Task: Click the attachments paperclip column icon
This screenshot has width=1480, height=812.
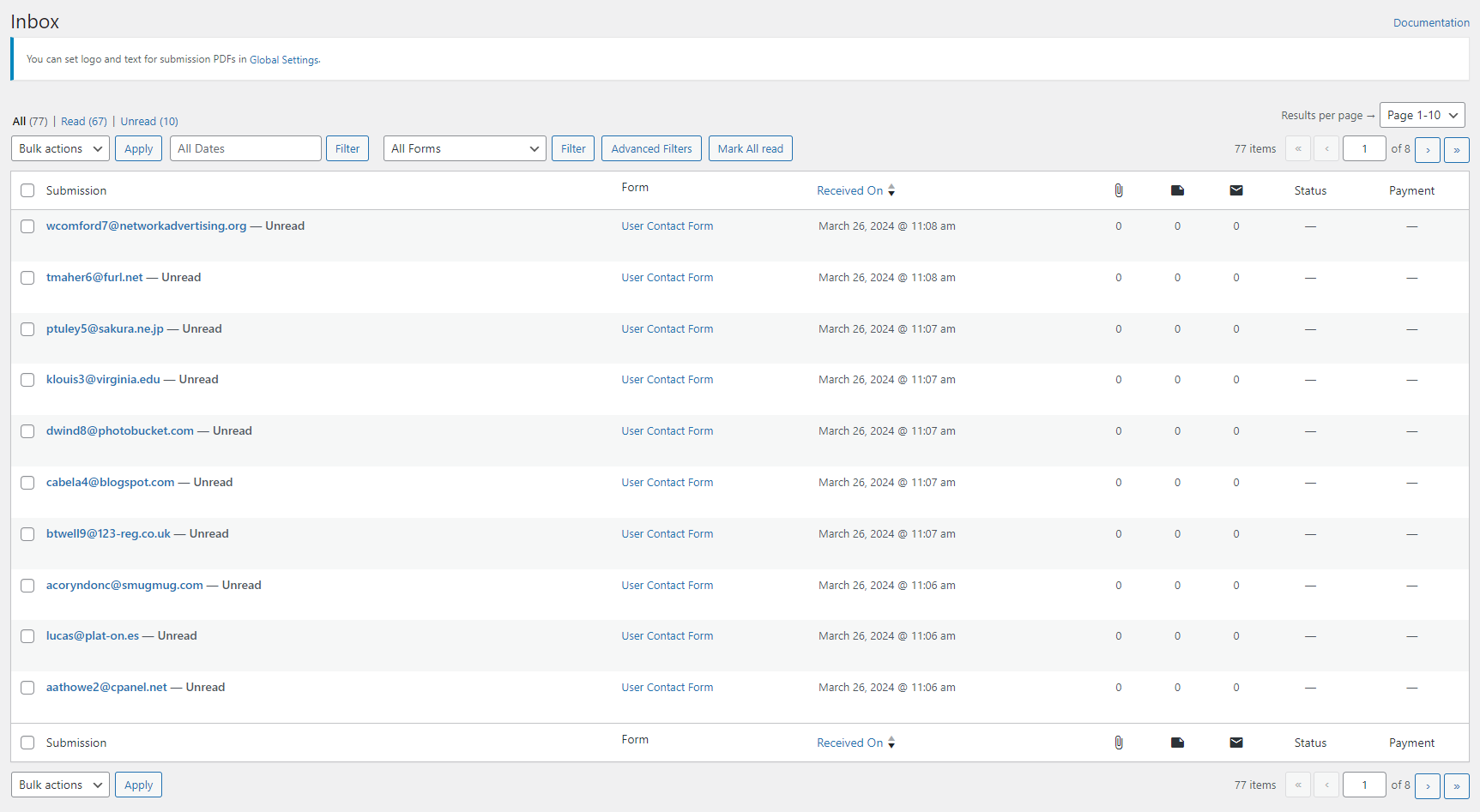Action: [1119, 189]
